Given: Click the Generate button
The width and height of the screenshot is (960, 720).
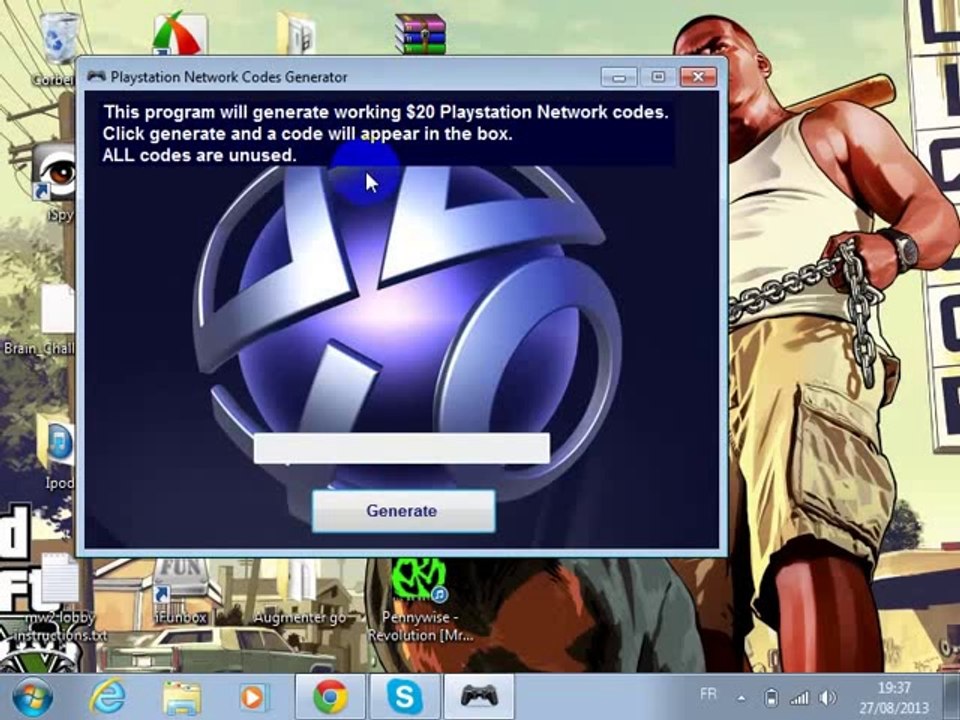Looking at the screenshot, I should 403,511.
